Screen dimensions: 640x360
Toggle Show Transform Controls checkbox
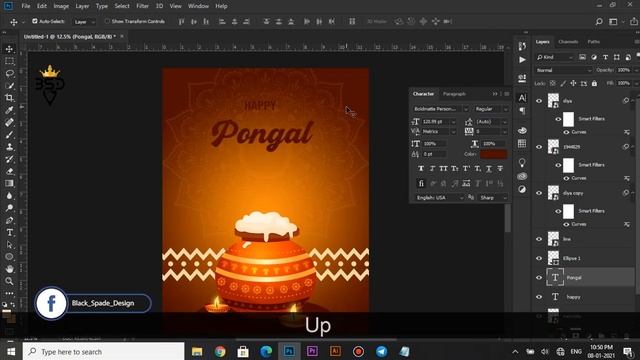tap(107, 21)
